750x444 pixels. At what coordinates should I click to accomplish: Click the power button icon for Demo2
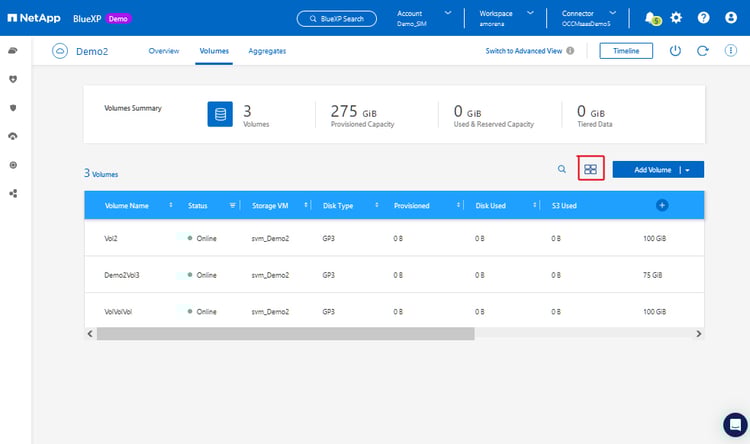click(x=675, y=51)
